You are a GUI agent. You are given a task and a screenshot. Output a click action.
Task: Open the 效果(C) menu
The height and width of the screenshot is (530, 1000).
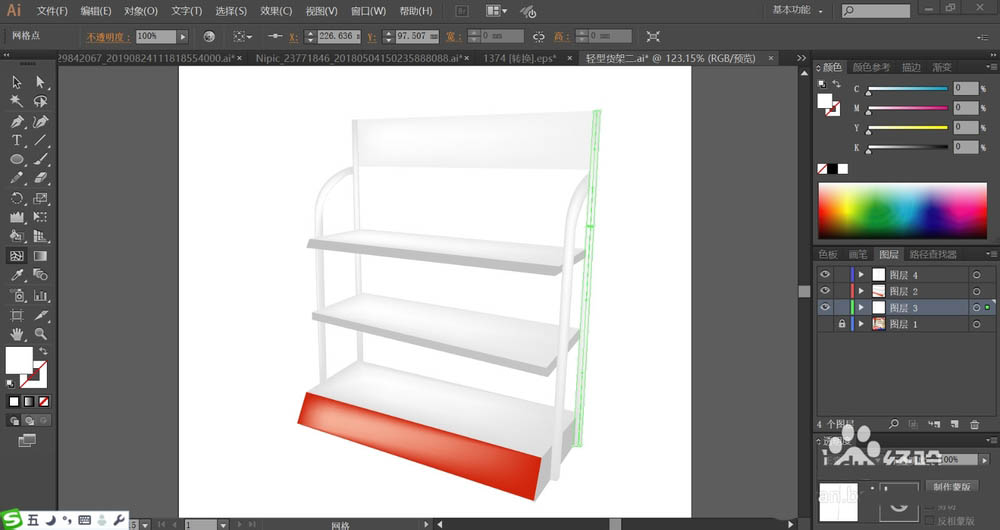click(x=276, y=11)
